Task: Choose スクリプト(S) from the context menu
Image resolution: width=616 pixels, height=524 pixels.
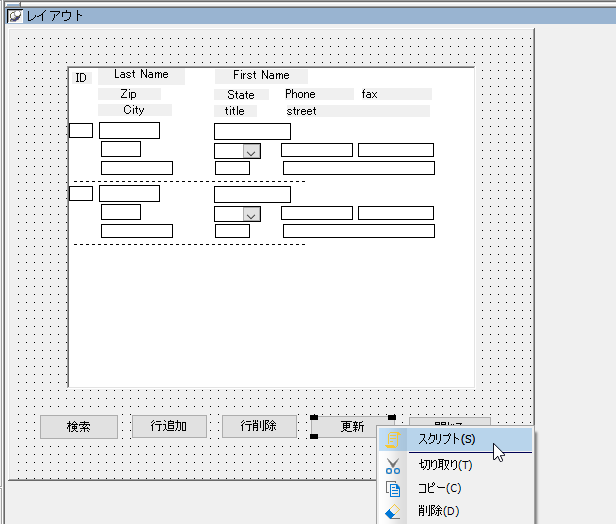Action: pos(446,439)
